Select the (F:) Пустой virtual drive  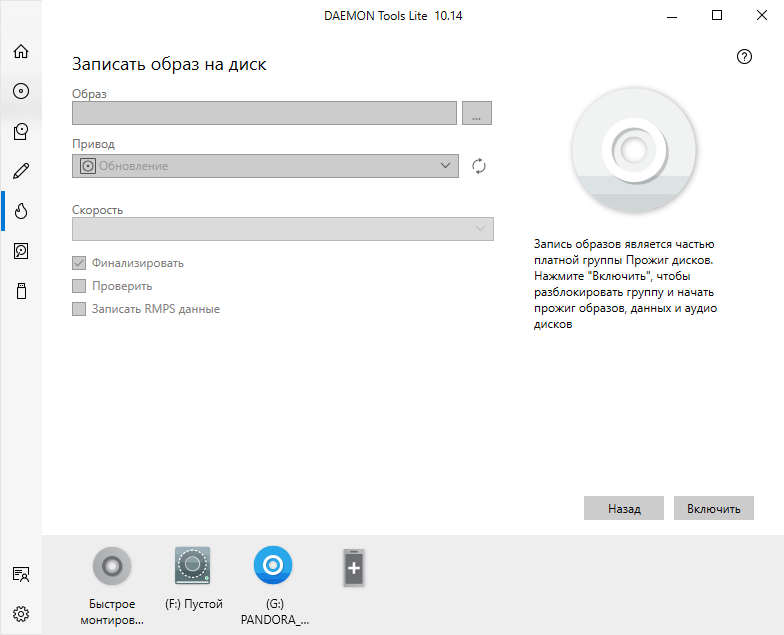click(x=192, y=566)
